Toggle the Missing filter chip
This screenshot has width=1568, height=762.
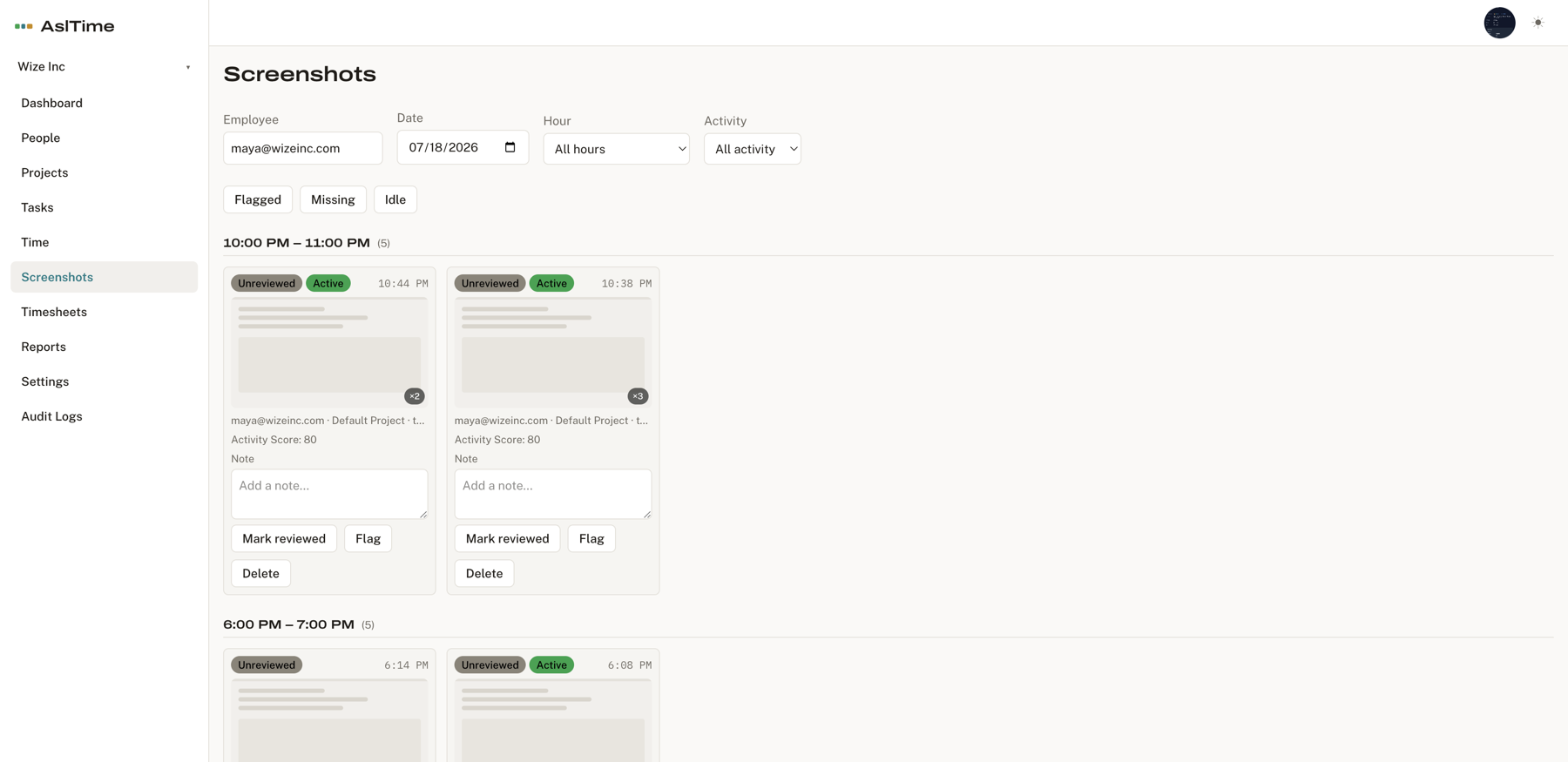click(333, 199)
